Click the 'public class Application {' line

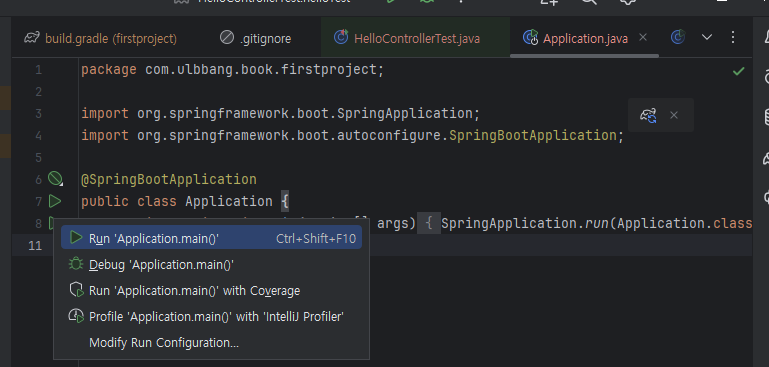pos(186,201)
